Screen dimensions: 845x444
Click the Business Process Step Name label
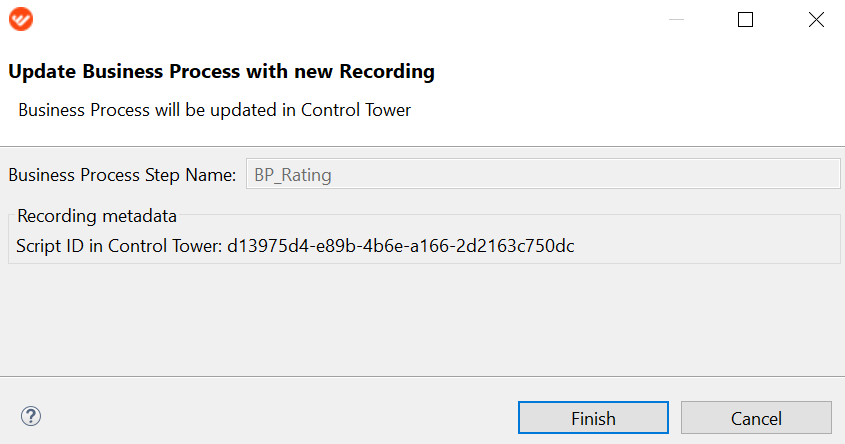122,175
